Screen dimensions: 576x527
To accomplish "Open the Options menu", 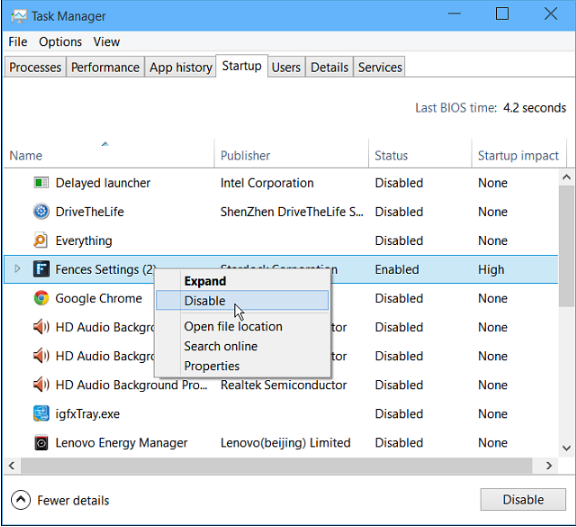I will (x=60, y=42).
